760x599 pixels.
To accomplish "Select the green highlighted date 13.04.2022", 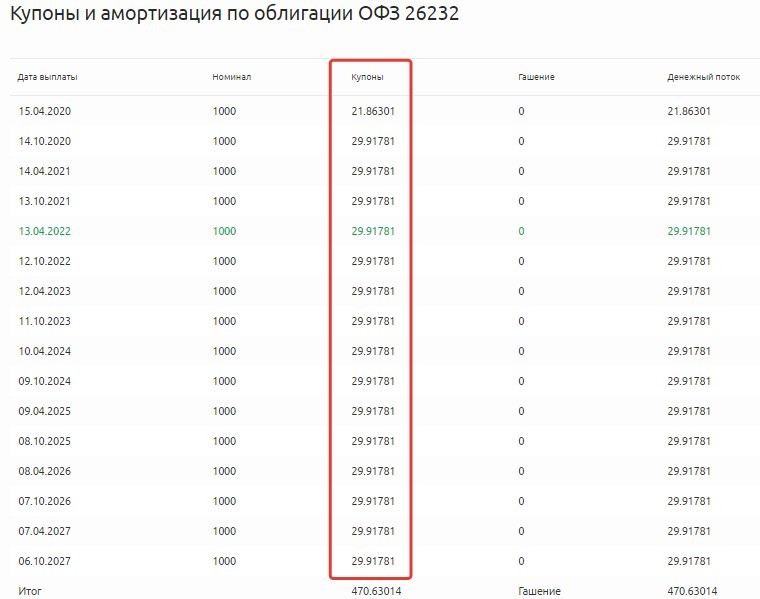I will [44, 231].
